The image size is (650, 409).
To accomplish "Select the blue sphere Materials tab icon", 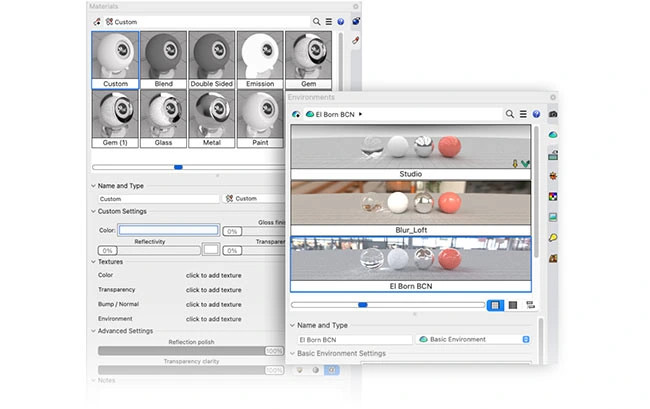I will point(356,22).
